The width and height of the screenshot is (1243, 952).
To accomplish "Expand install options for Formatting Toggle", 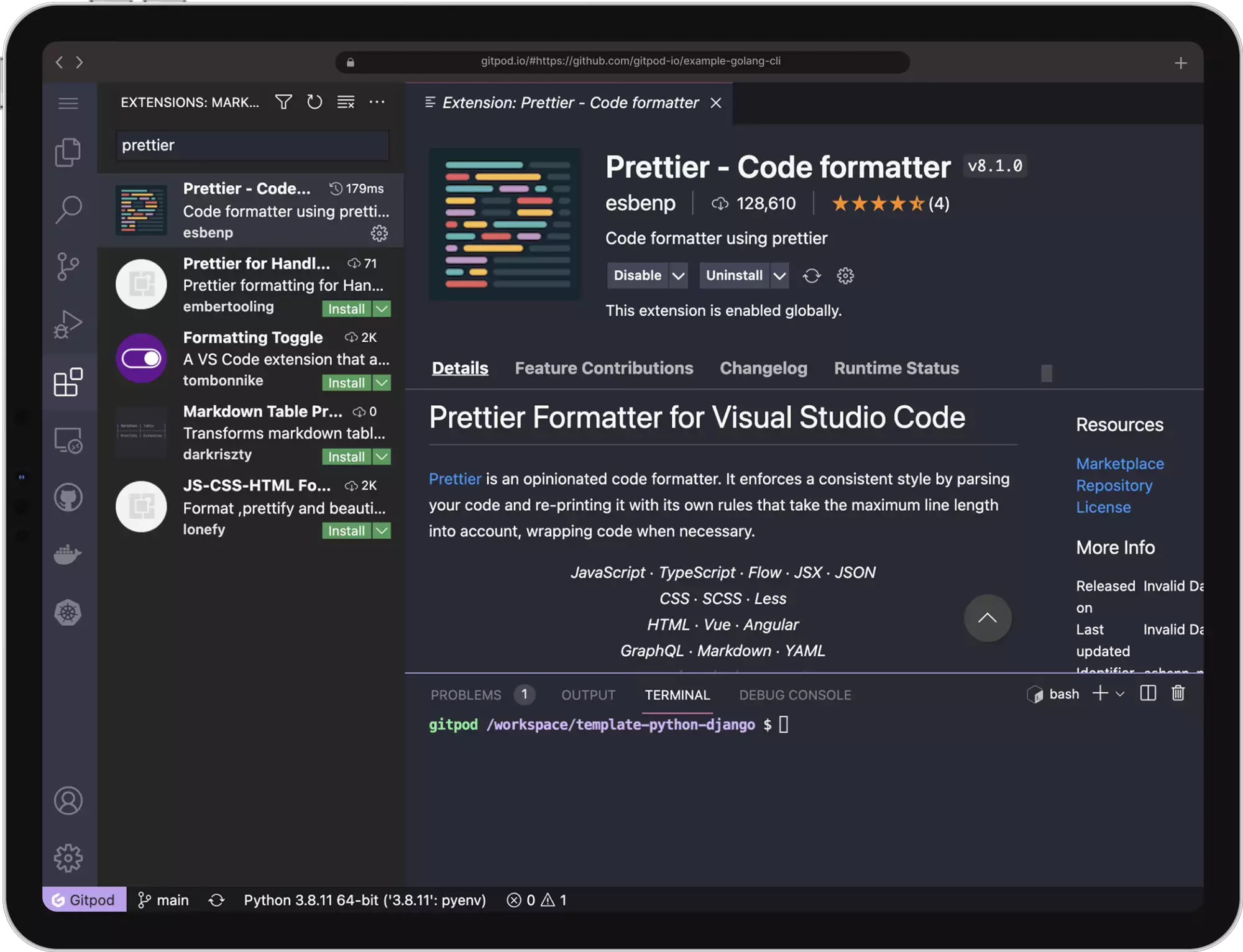I will click(382, 383).
